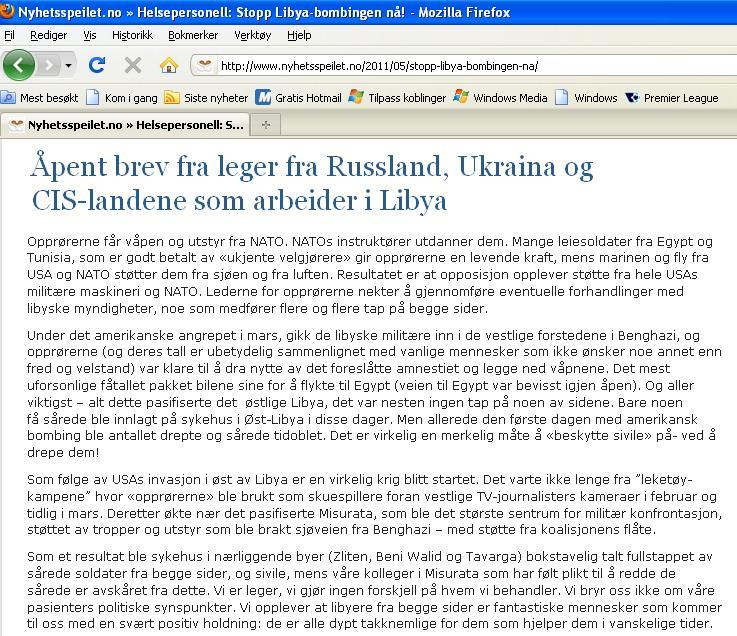Click the grey Stop loading X icon
This screenshot has height=636, width=737.
point(133,65)
